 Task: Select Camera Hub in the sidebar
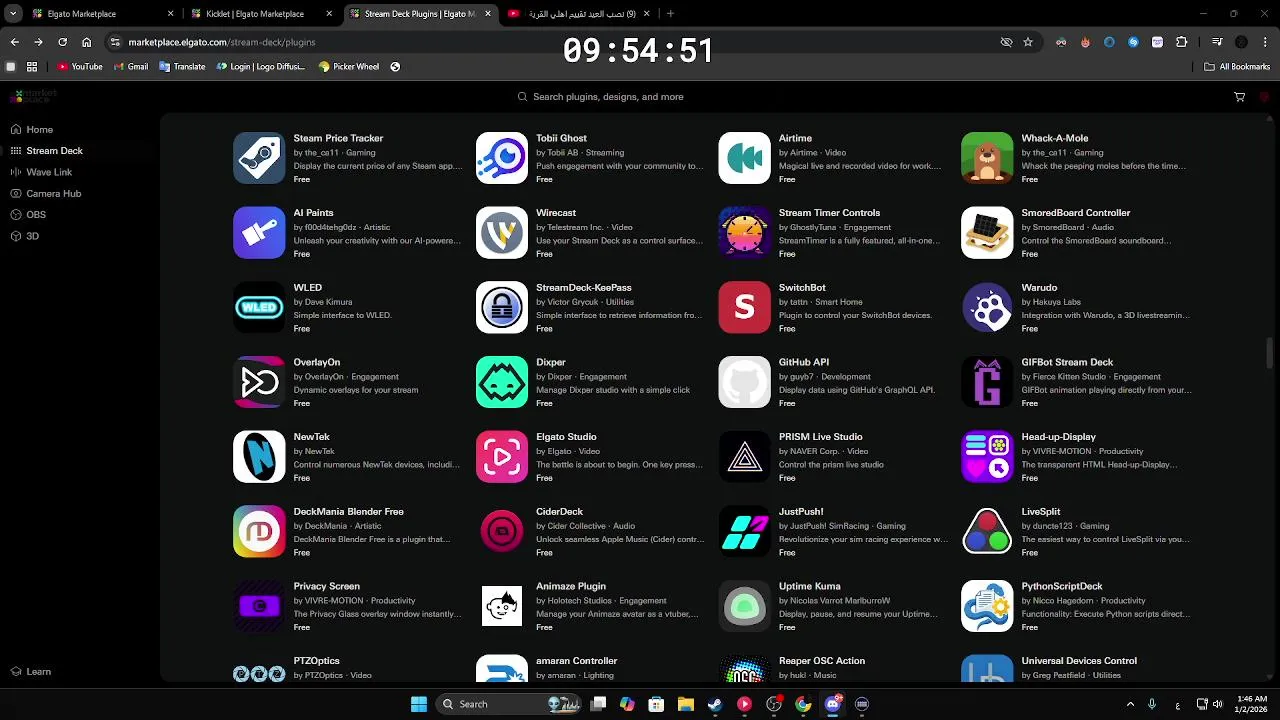tap(46, 194)
